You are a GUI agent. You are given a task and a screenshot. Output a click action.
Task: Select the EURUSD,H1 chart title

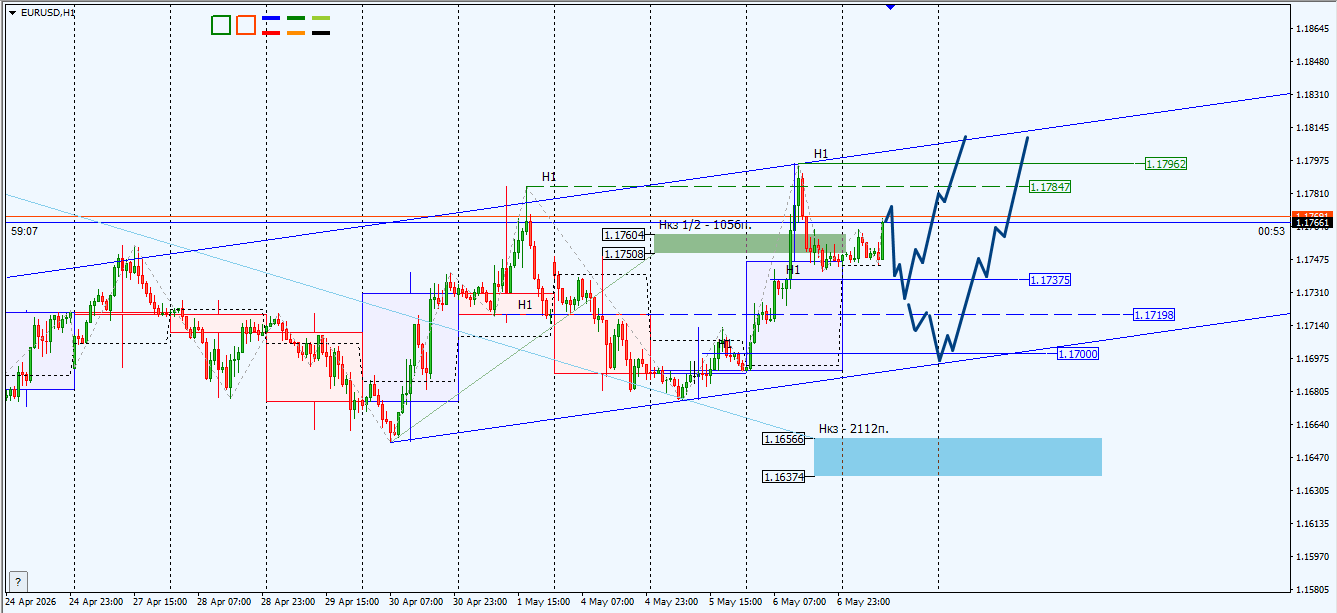coord(47,12)
